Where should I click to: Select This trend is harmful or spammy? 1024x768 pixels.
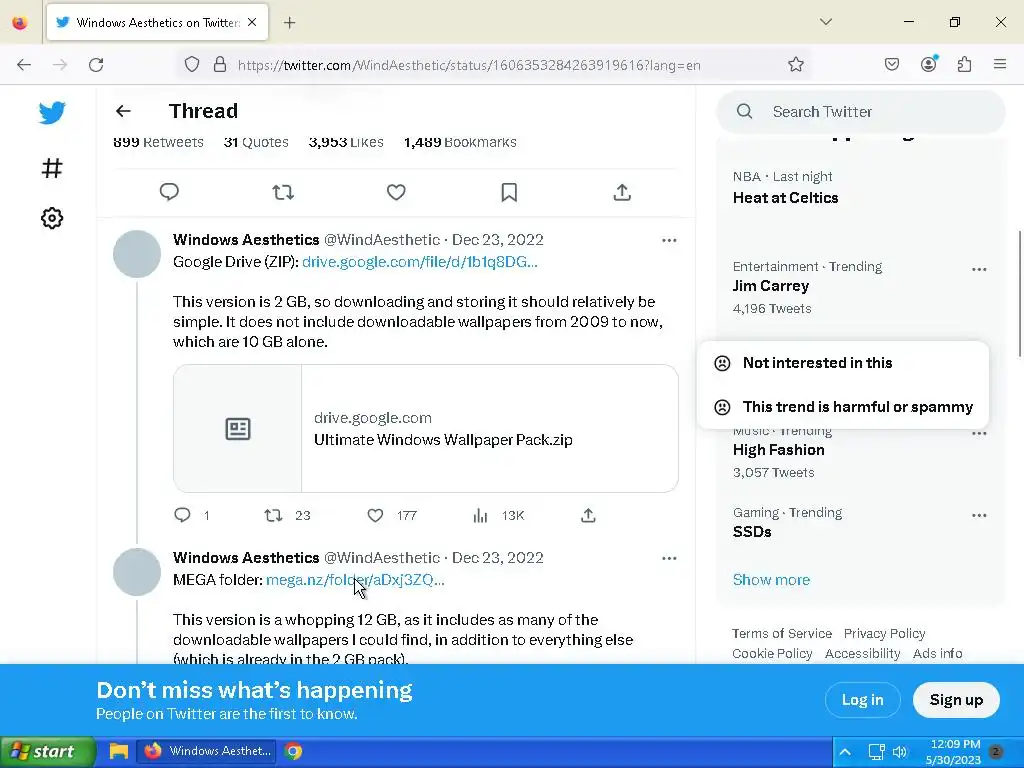pos(842,407)
